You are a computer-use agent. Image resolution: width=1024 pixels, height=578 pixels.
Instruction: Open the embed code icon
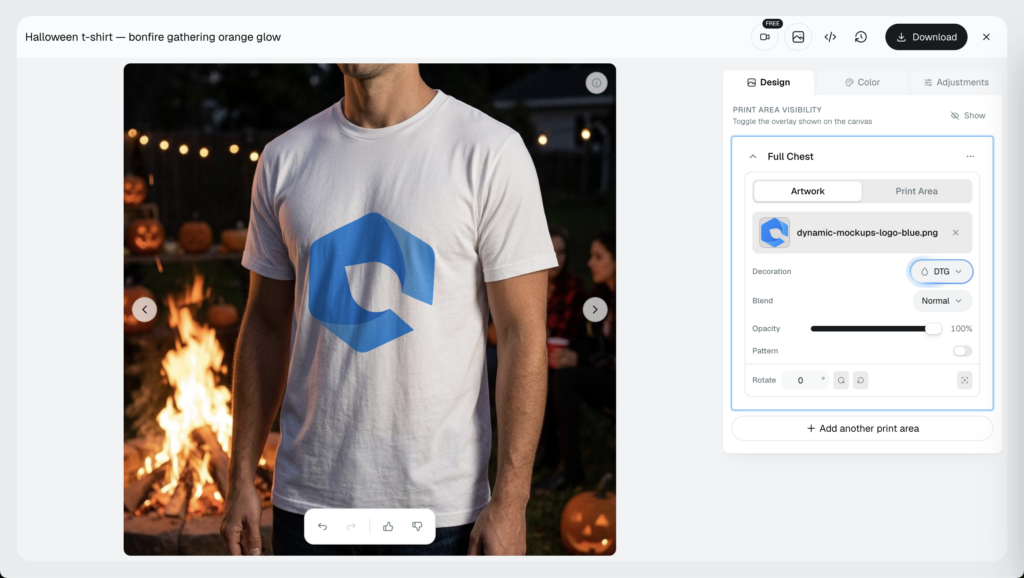click(x=830, y=37)
